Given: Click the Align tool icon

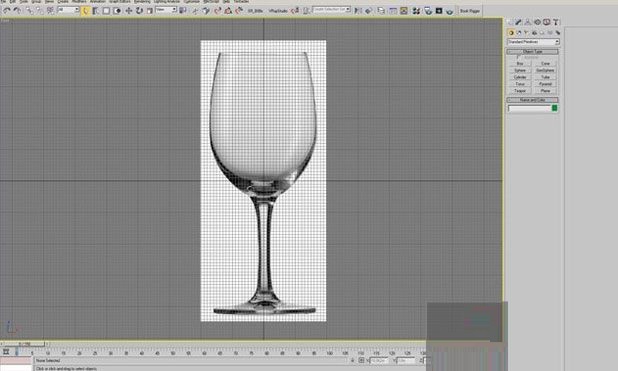Looking at the screenshot, I should pos(368,11).
